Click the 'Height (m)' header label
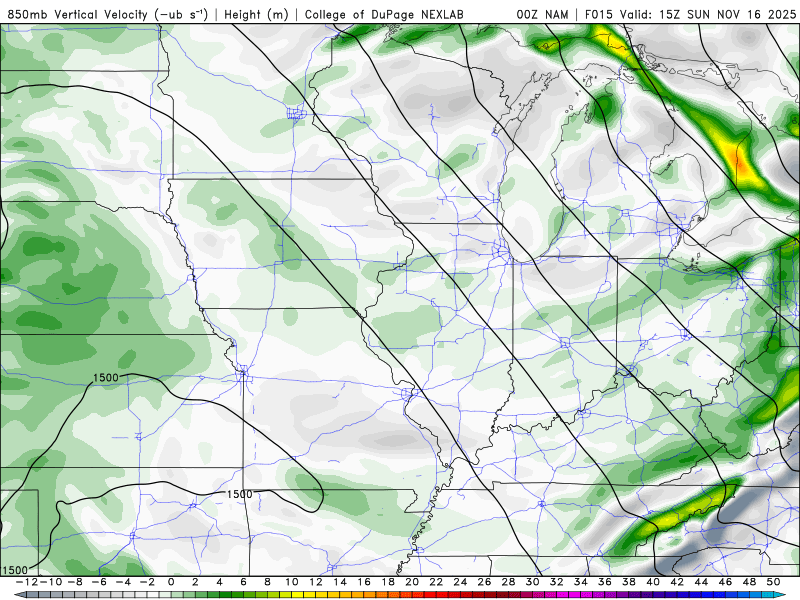800x600 pixels. pyautogui.click(x=257, y=14)
